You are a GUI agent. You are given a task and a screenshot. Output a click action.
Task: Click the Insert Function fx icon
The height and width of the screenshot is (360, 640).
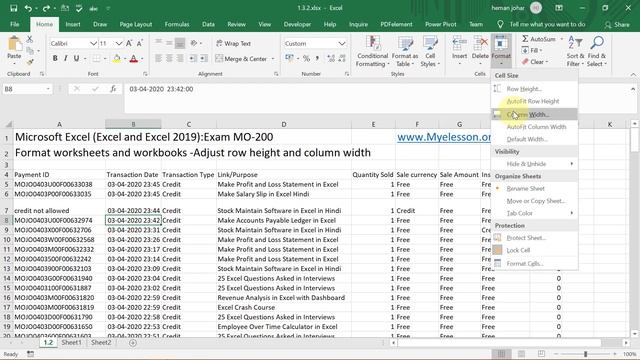click(113, 89)
